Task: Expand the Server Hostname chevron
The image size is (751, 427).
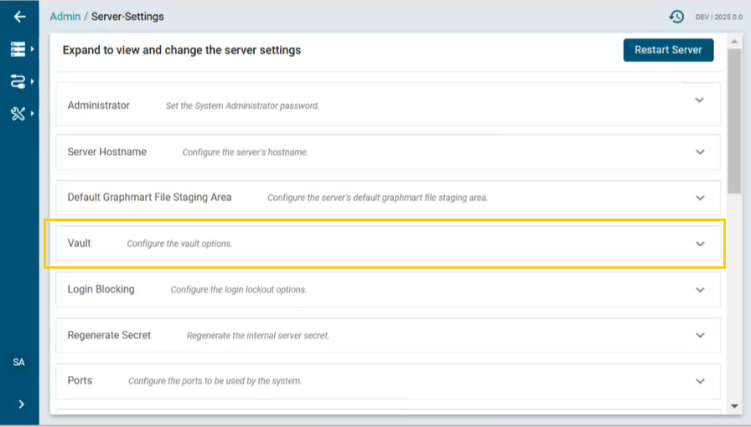Action: pos(700,152)
